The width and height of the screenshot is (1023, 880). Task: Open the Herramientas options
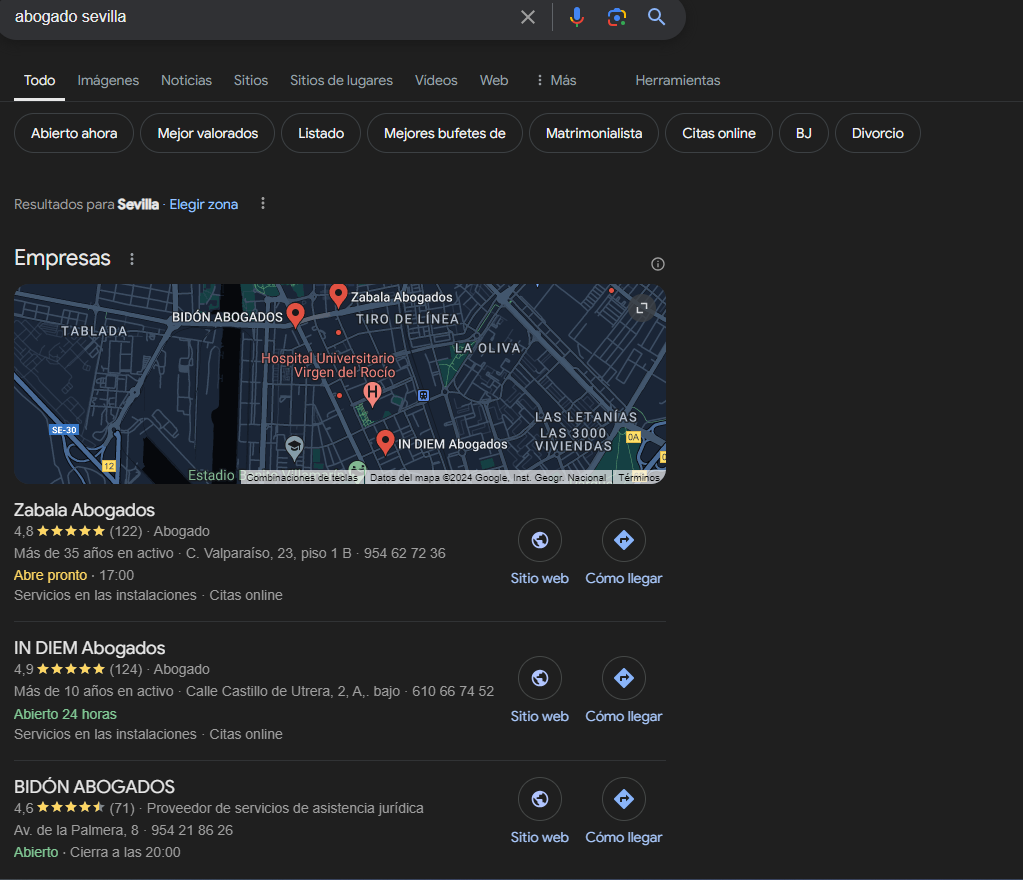click(678, 80)
